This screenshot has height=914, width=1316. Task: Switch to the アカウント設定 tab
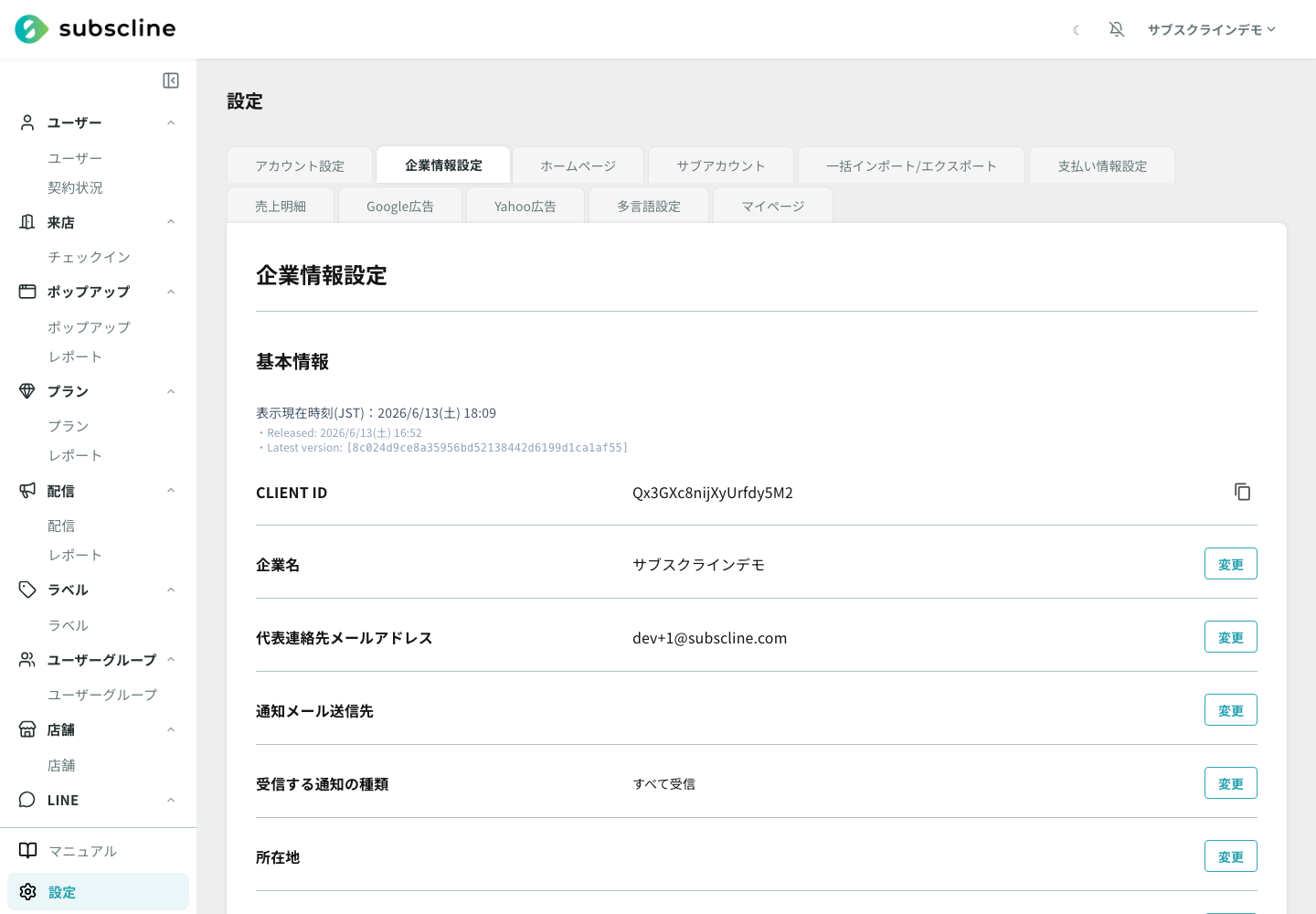(x=300, y=165)
